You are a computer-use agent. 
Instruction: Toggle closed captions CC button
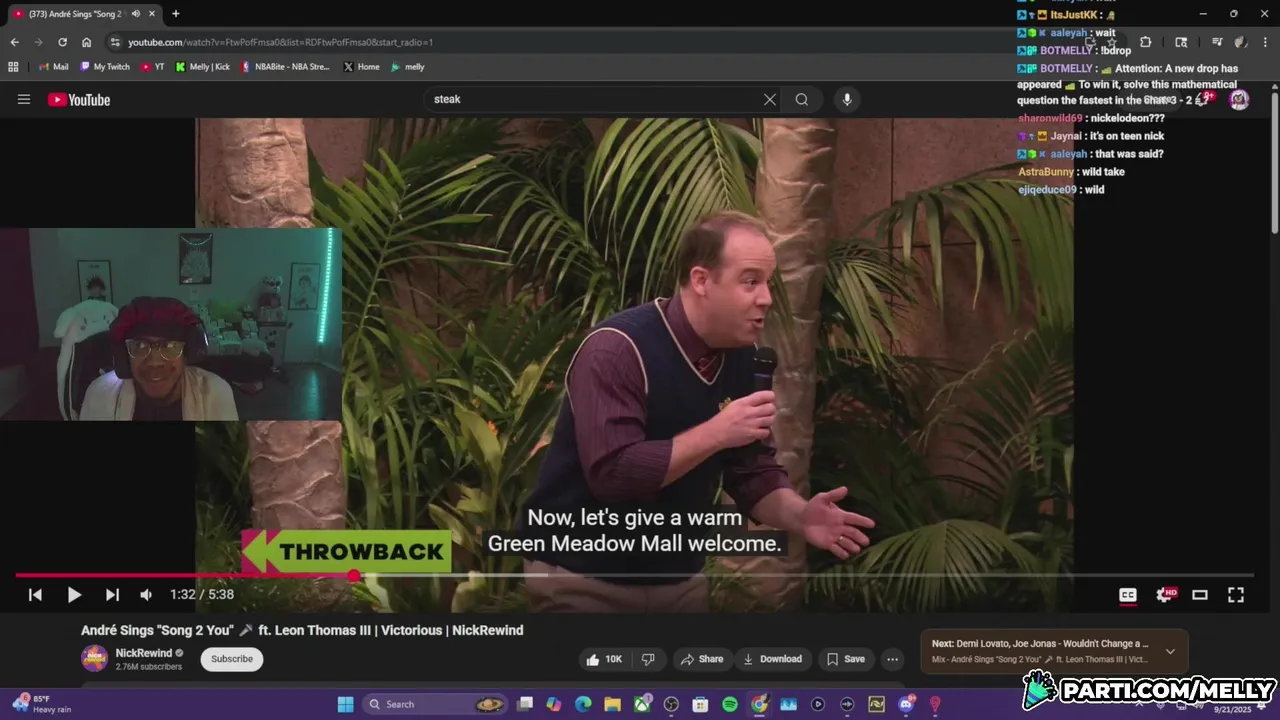[1128, 595]
